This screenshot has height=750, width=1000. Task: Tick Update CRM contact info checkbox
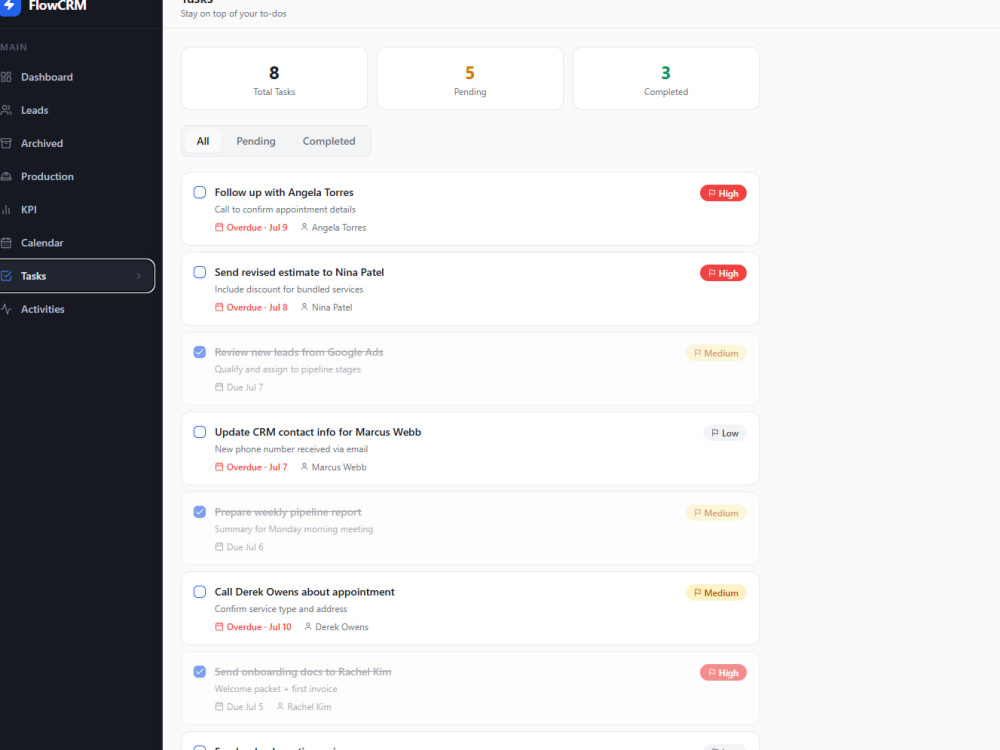200,432
